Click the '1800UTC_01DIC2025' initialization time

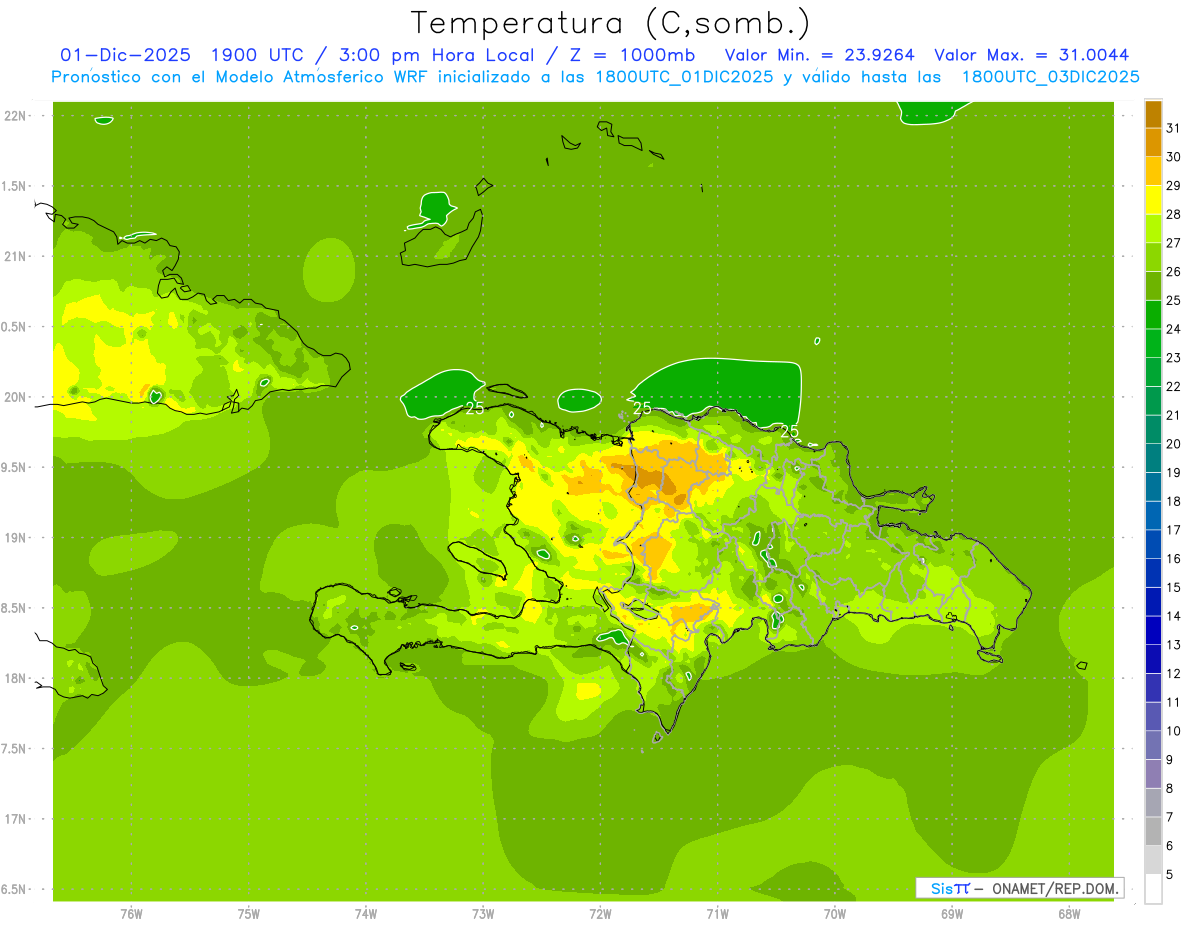click(683, 77)
